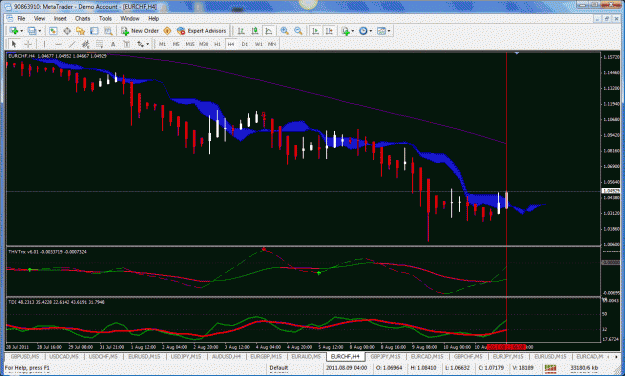Select the Fibonacci Retracement tool

point(99,44)
